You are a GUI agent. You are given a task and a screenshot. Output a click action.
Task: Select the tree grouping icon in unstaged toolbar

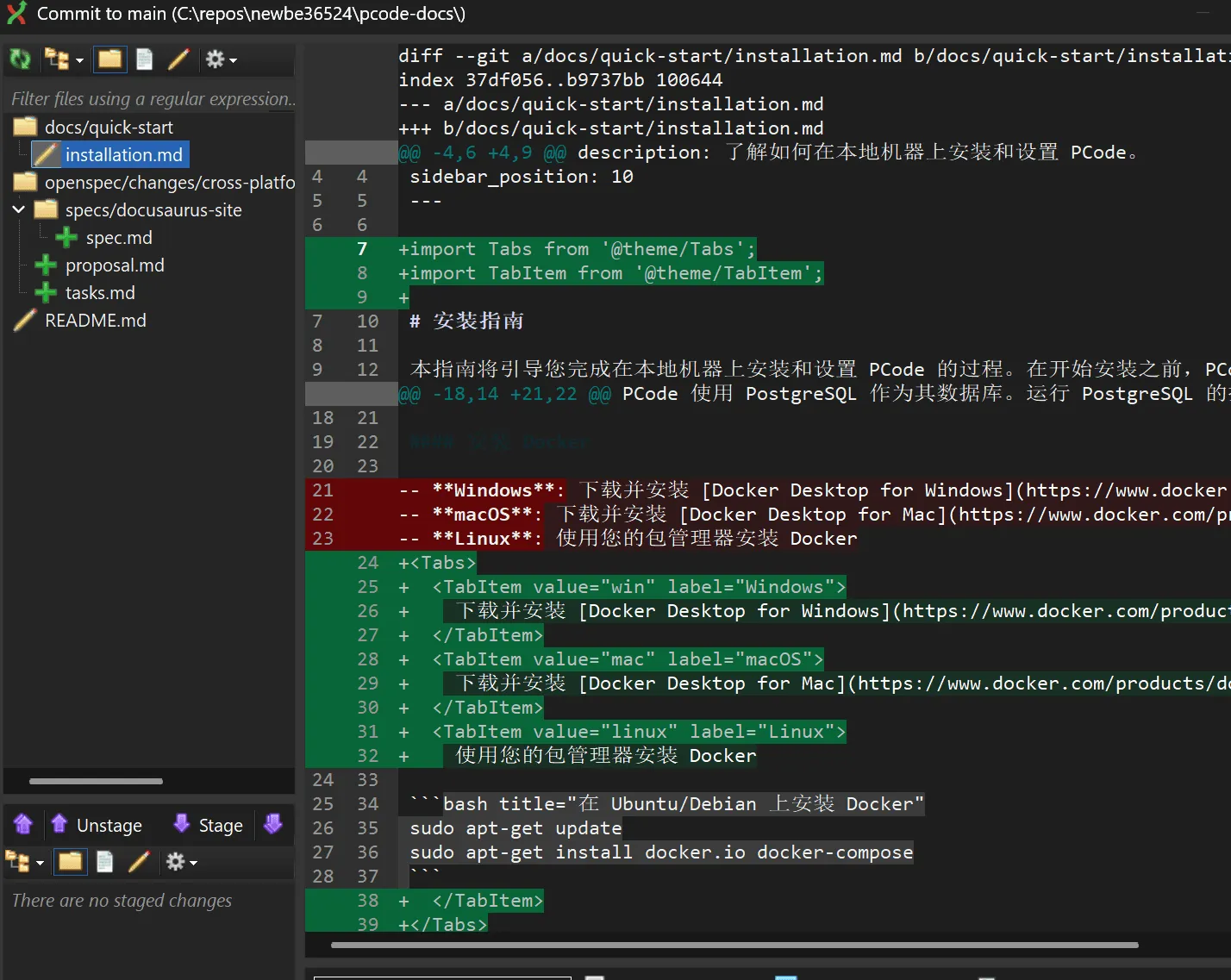(55, 59)
